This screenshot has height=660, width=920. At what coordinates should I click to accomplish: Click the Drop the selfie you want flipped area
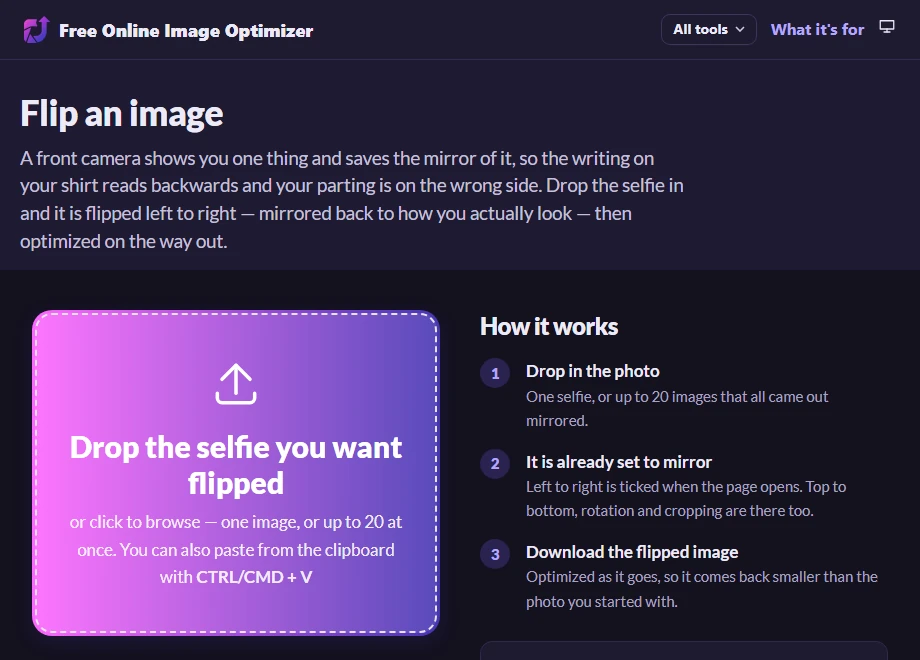click(x=236, y=473)
